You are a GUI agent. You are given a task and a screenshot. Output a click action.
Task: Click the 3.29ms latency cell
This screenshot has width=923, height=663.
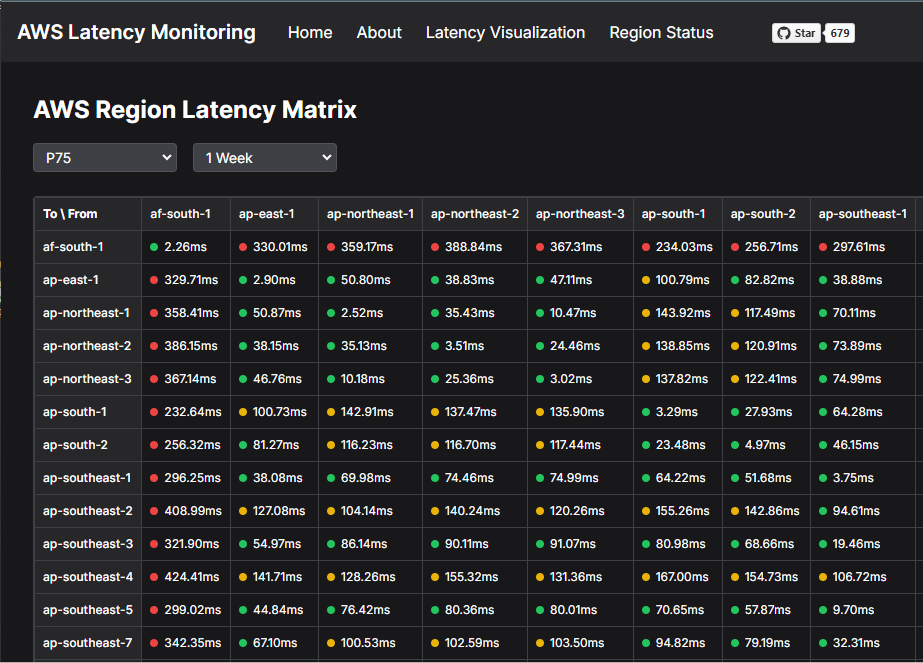click(678, 412)
